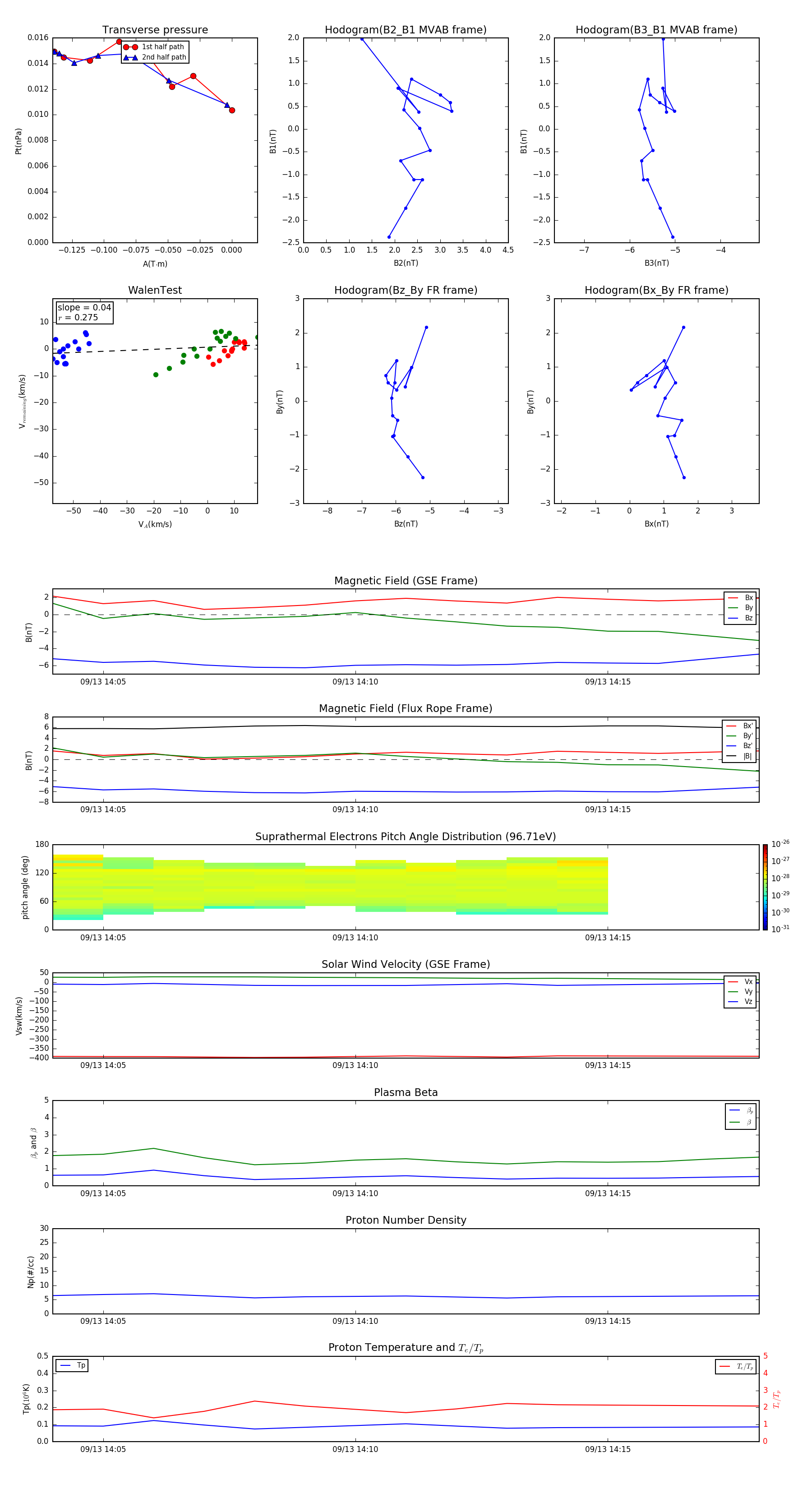Click the "Plasma Beta" title
The image size is (812, 1489).
click(406, 1093)
